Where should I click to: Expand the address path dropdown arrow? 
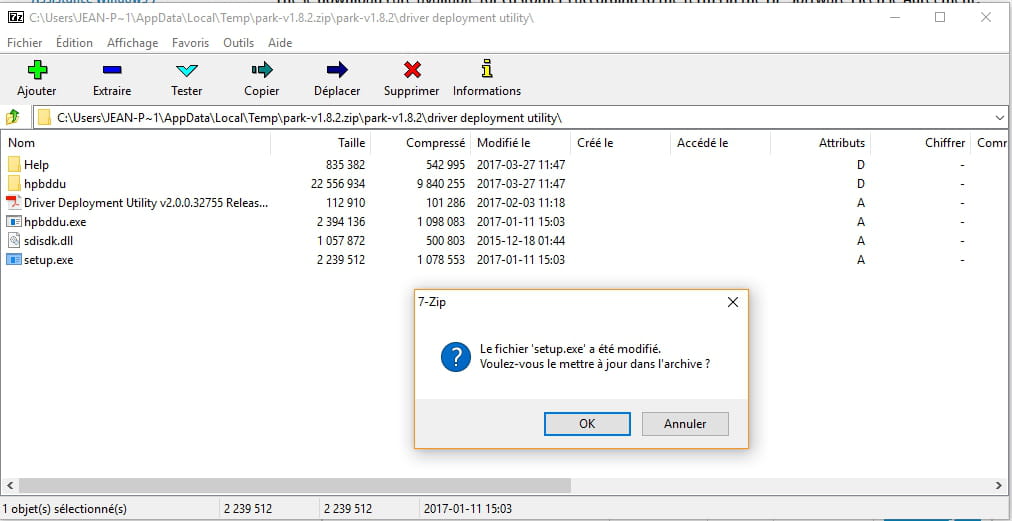[x=1000, y=117]
